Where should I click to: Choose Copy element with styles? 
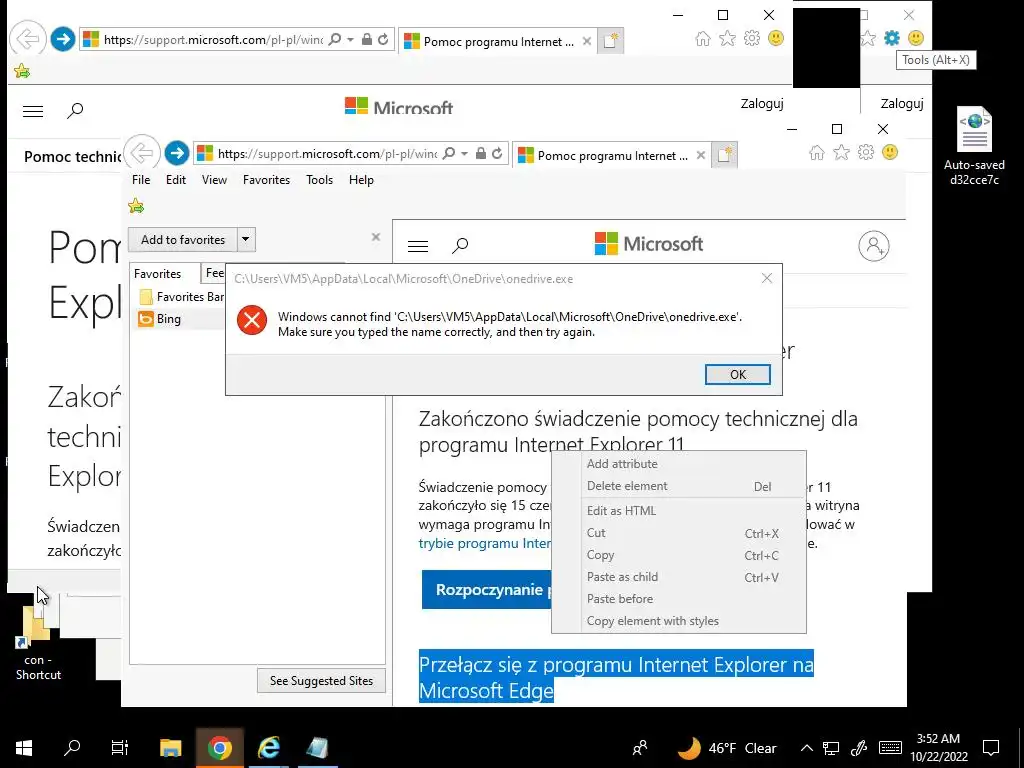point(679,621)
